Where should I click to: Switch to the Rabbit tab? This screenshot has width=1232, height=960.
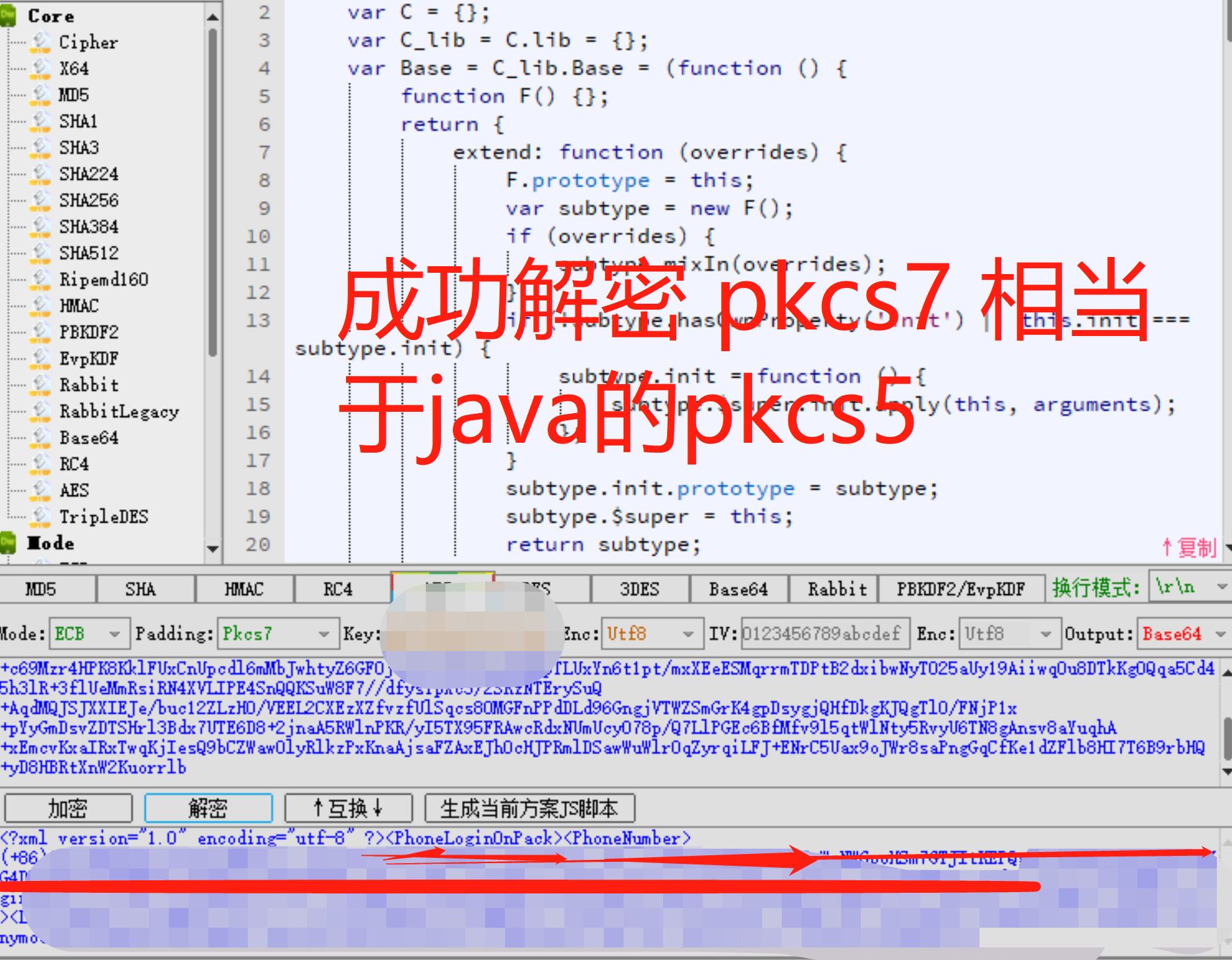pos(835,588)
